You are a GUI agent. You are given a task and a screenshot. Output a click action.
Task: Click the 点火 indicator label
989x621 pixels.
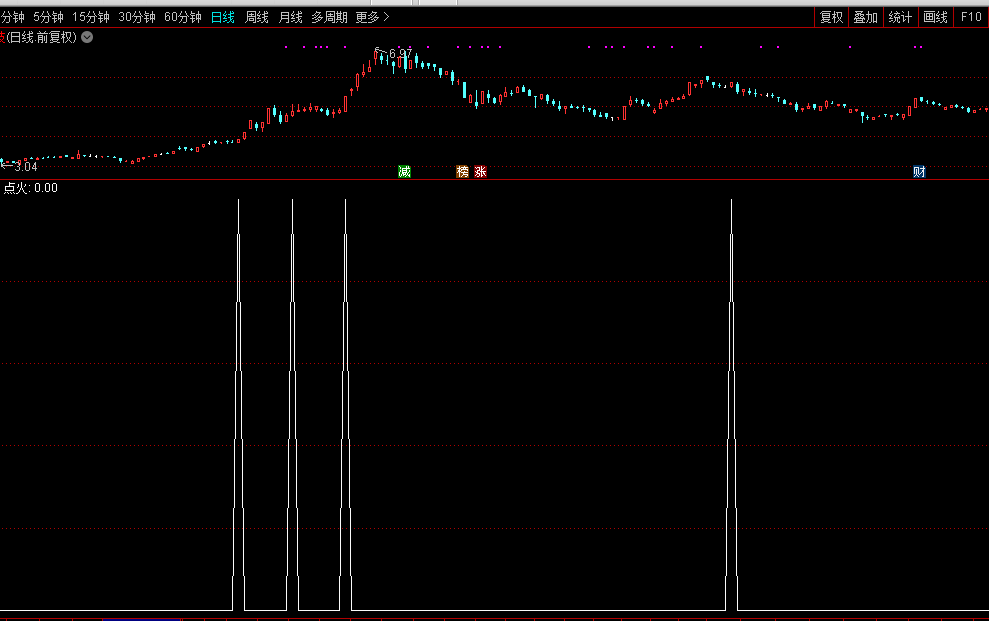coord(17,188)
